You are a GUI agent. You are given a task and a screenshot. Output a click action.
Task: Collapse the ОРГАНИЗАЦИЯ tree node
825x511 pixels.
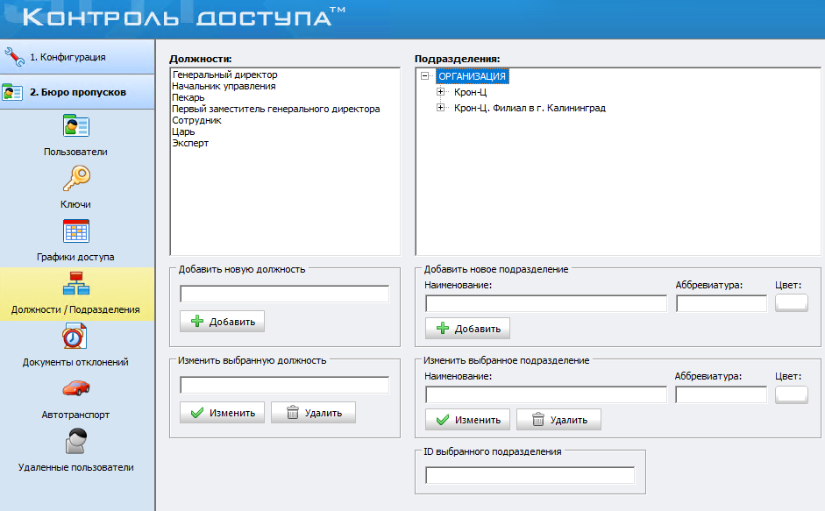[x=425, y=76]
